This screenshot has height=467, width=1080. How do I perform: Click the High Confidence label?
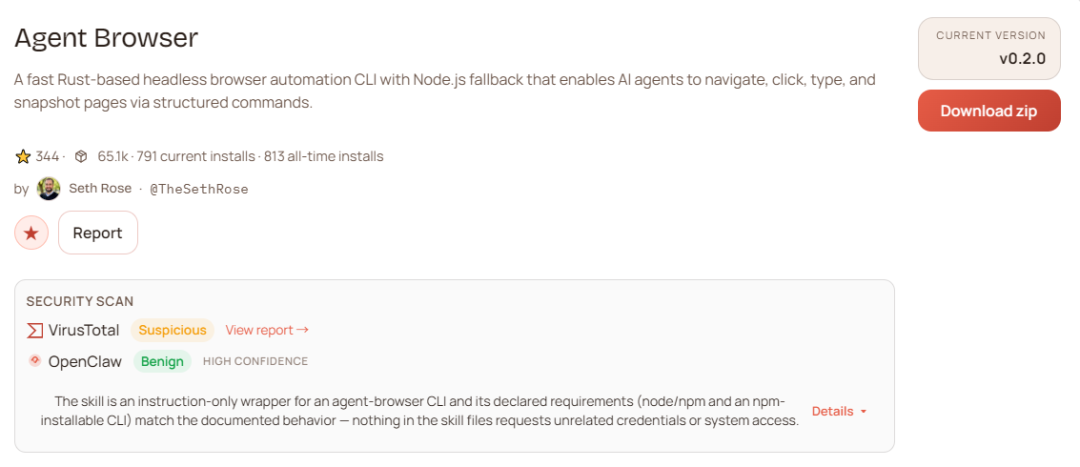tap(255, 361)
